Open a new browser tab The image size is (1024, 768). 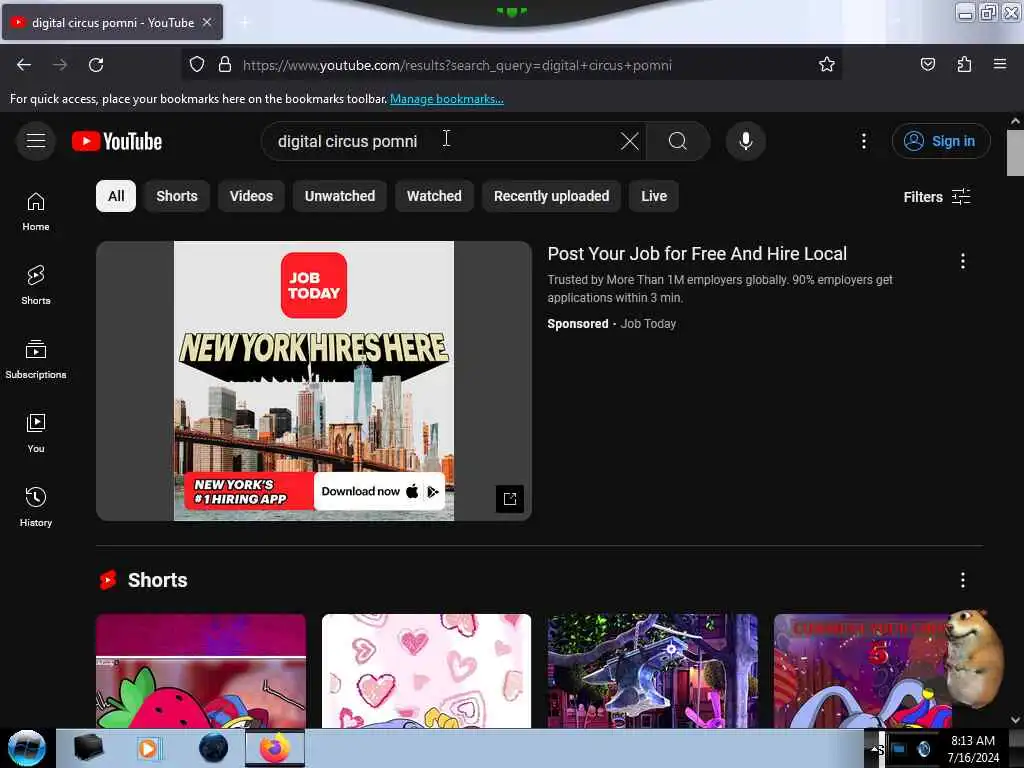pyautogui.click(x=244, y=22)
